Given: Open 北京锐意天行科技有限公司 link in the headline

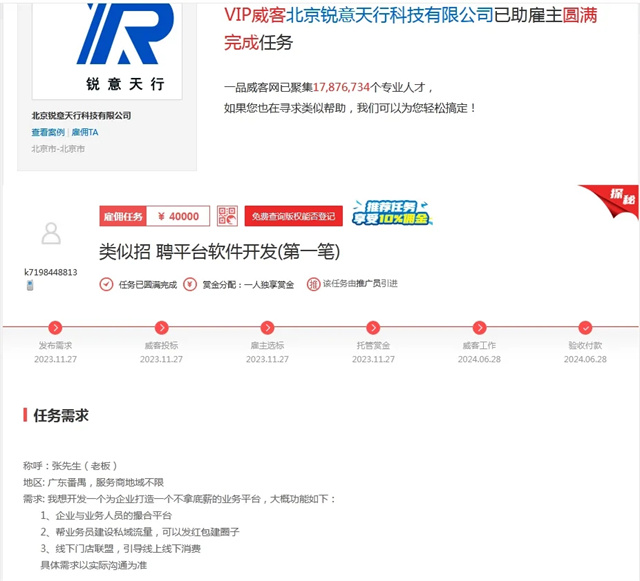Looking at the screenshot, I should [x=390, y=16].
